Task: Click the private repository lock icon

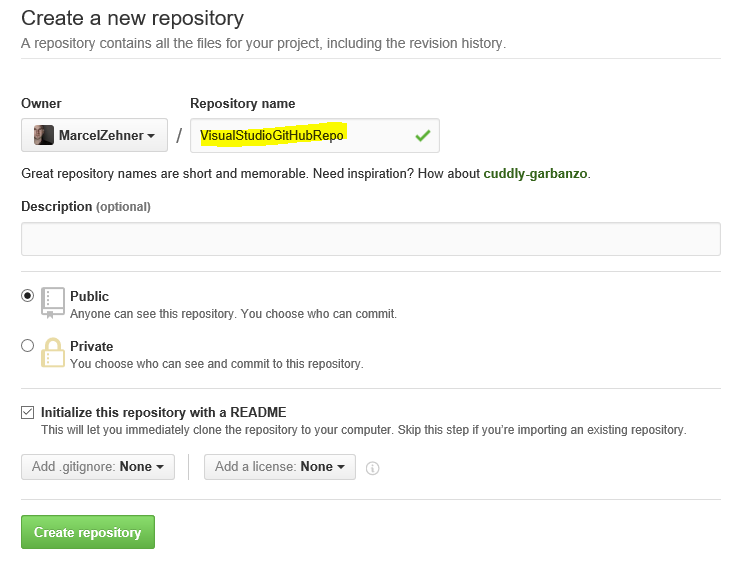Action: pyautogui.click(x=53, y=352)
